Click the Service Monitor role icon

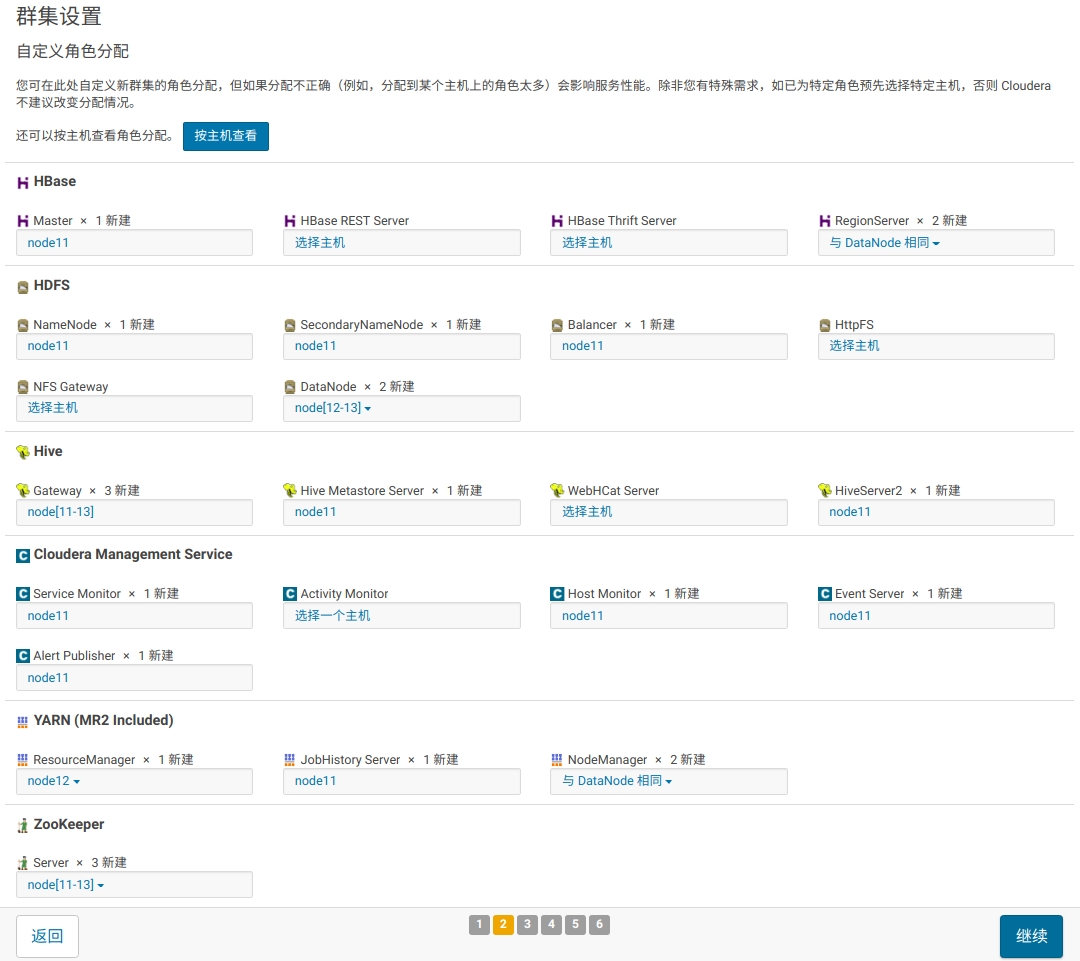click(x=23, y=594)
